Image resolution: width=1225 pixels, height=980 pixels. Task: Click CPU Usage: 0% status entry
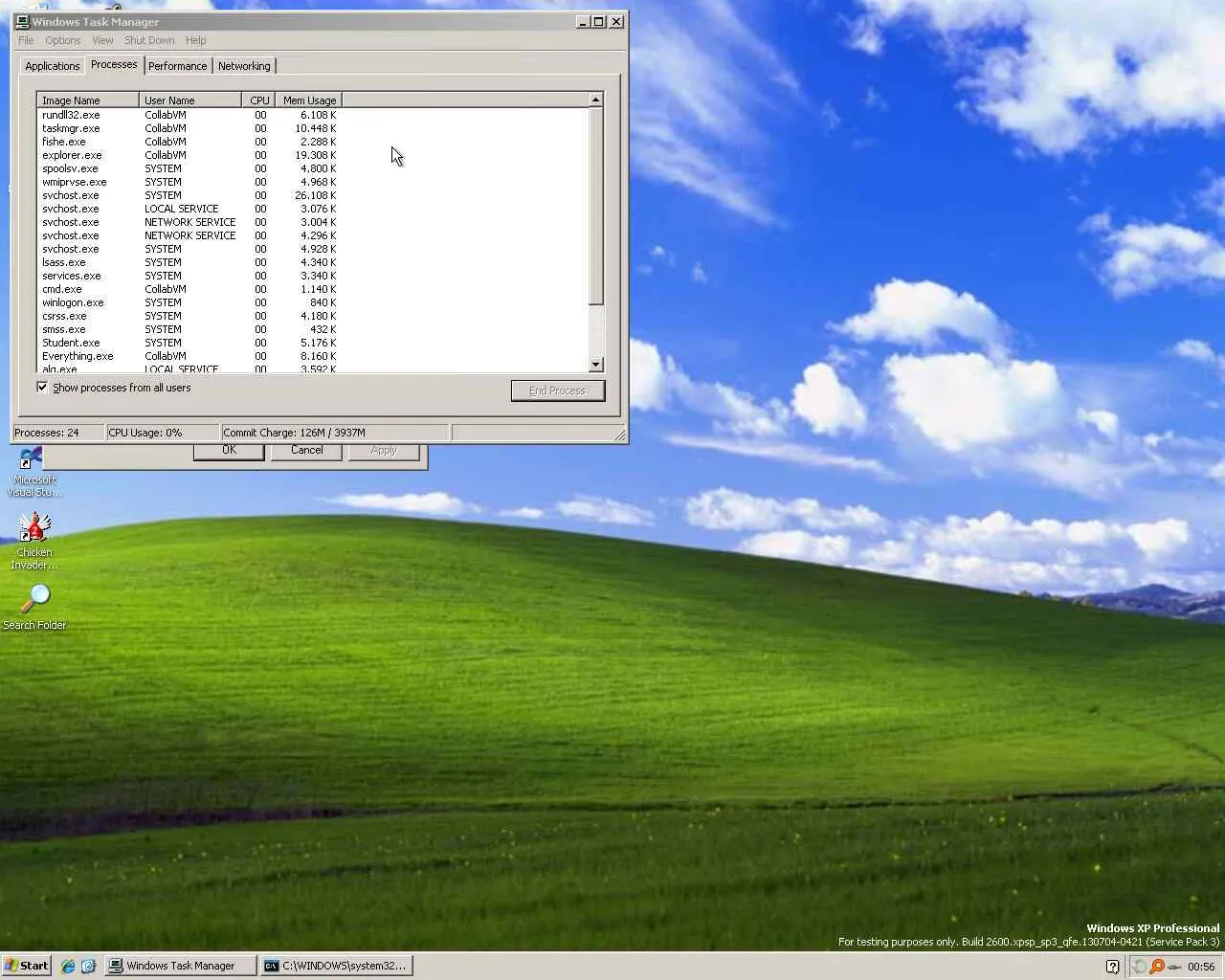tap(162, 433)
